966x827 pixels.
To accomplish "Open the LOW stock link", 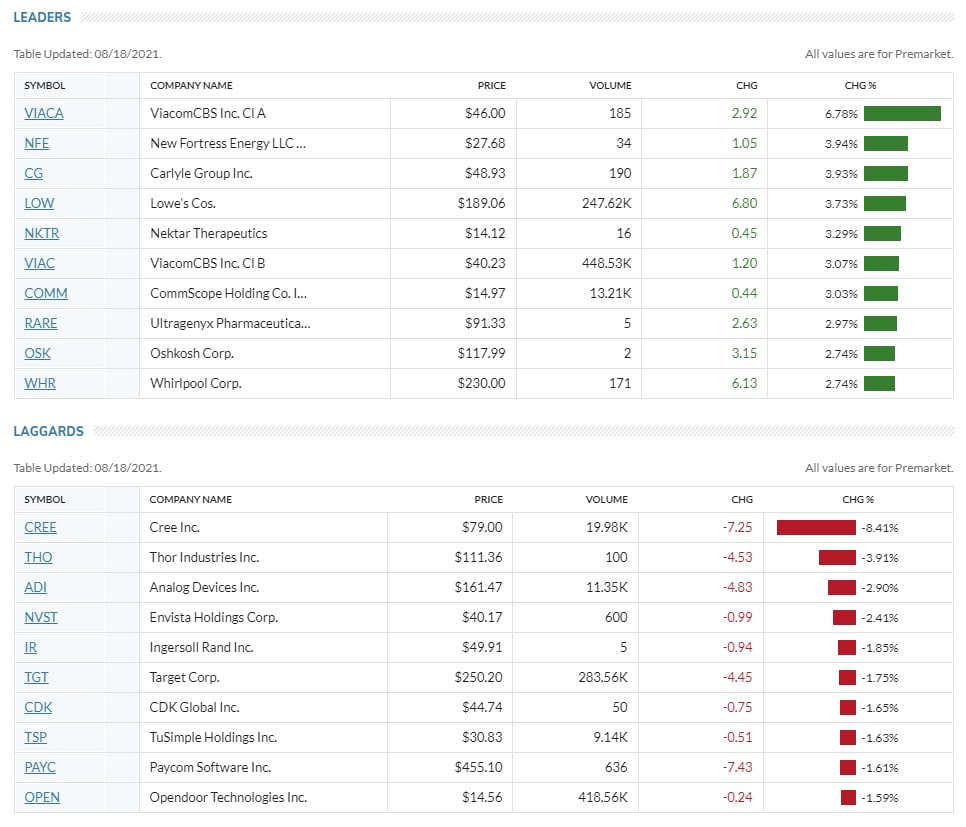I will (39, 203).
